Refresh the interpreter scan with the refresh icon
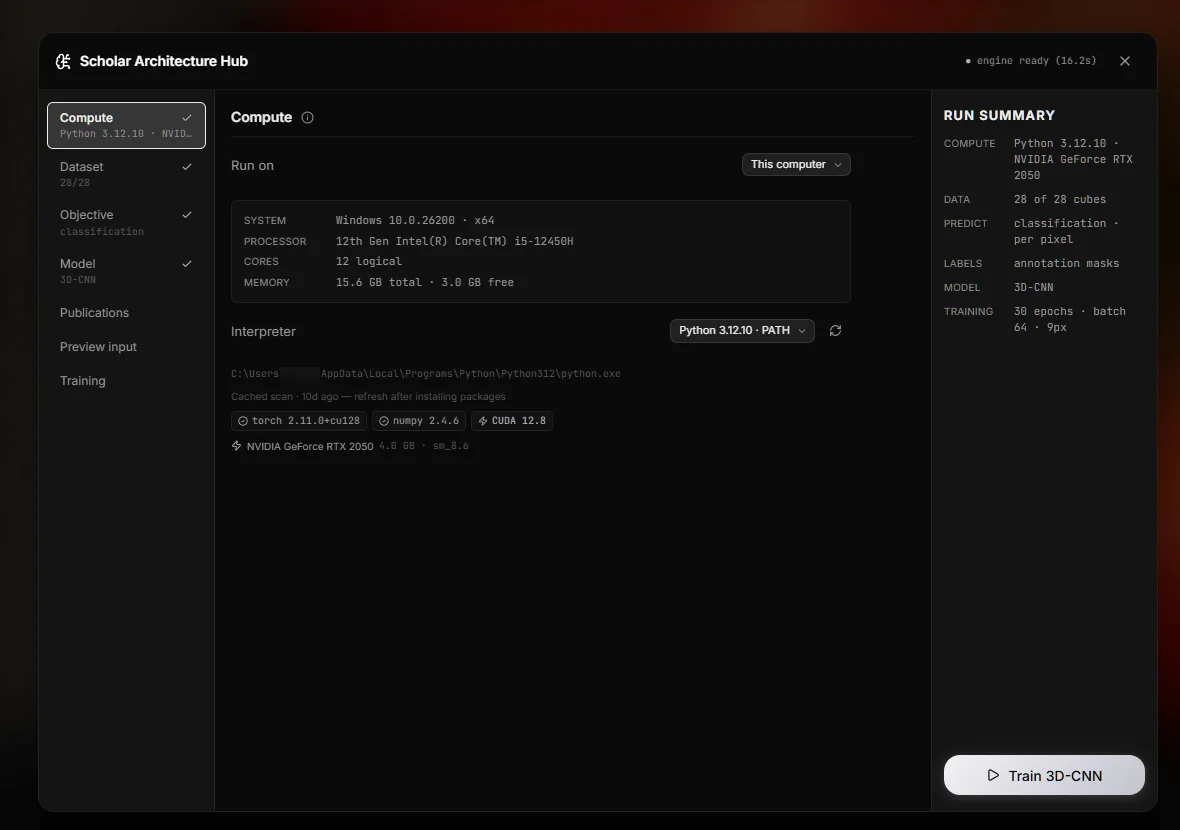This screenshot has width=1180, height=830. [x=835, y=330]
